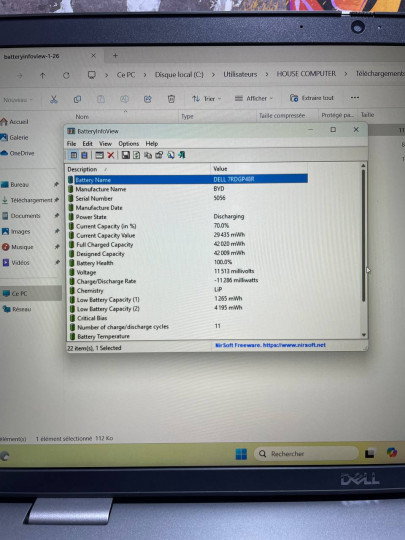Open Task View icon on the taskbar
Viewport: 405px width, 540px height.
(x=370, y=454)
